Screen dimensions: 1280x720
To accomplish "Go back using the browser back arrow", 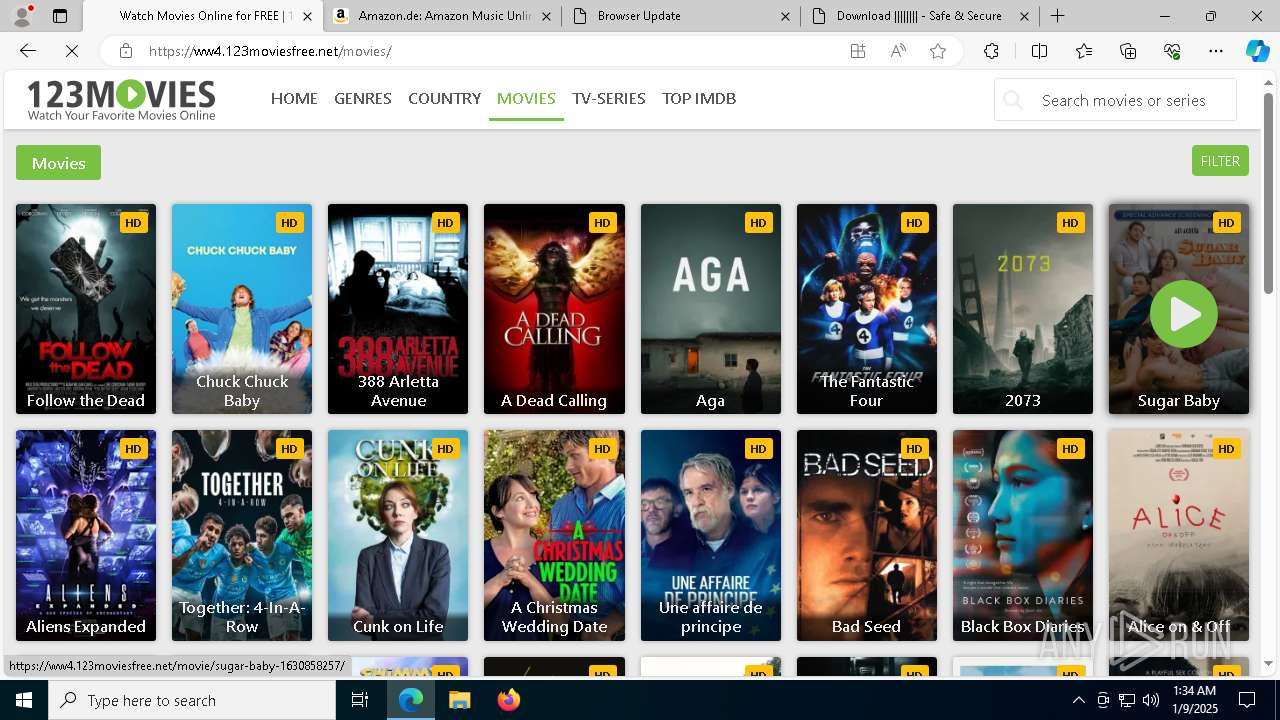I will pyautogui.click(x=28, y=51).
